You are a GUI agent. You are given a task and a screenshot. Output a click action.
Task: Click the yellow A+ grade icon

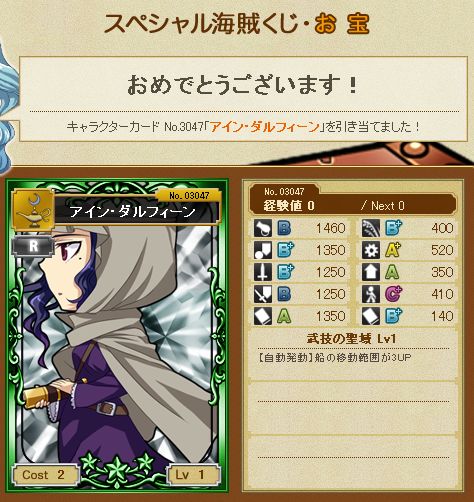click(393, 250)
